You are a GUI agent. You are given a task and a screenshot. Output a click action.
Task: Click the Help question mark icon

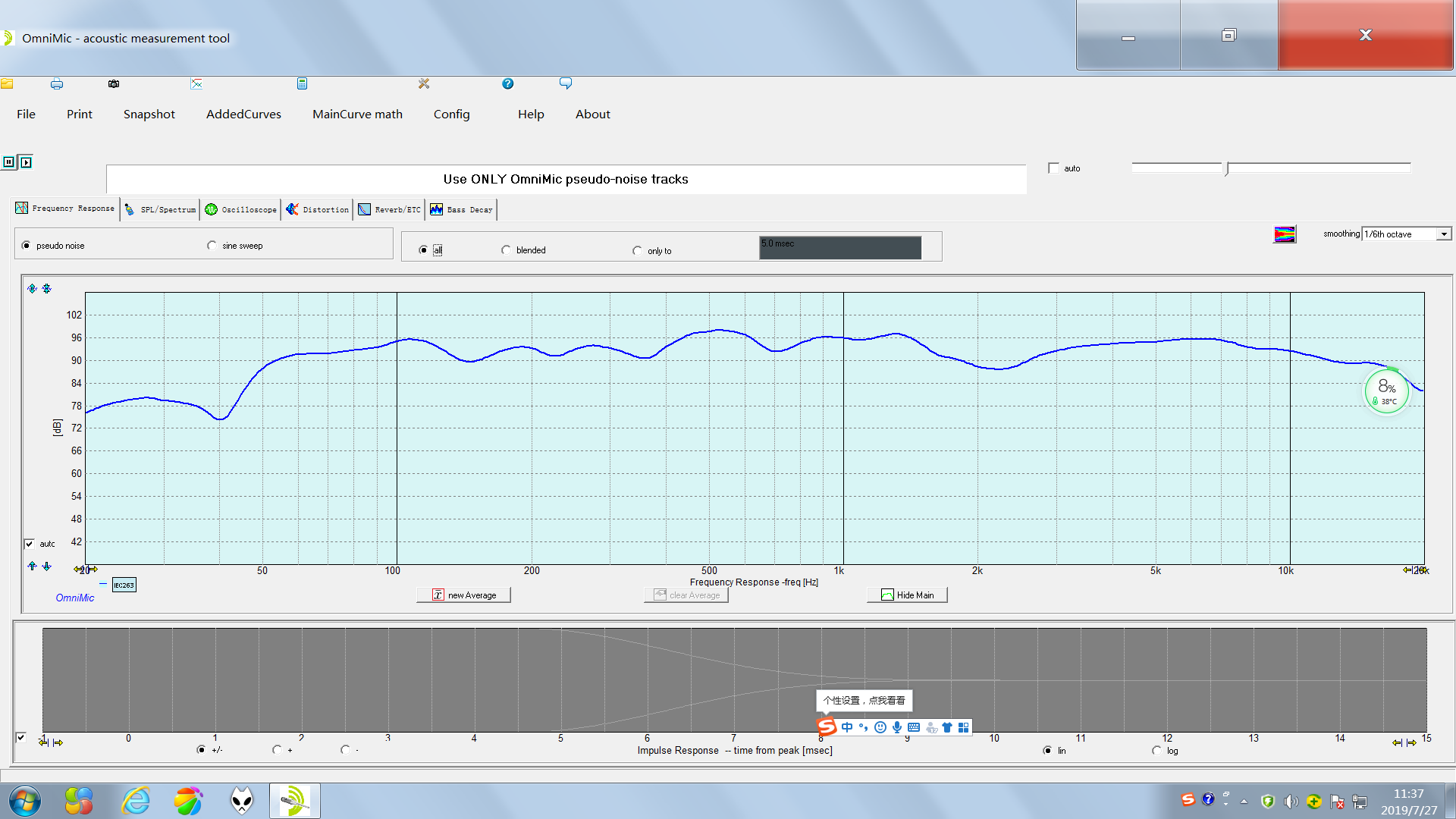point(508,83)
